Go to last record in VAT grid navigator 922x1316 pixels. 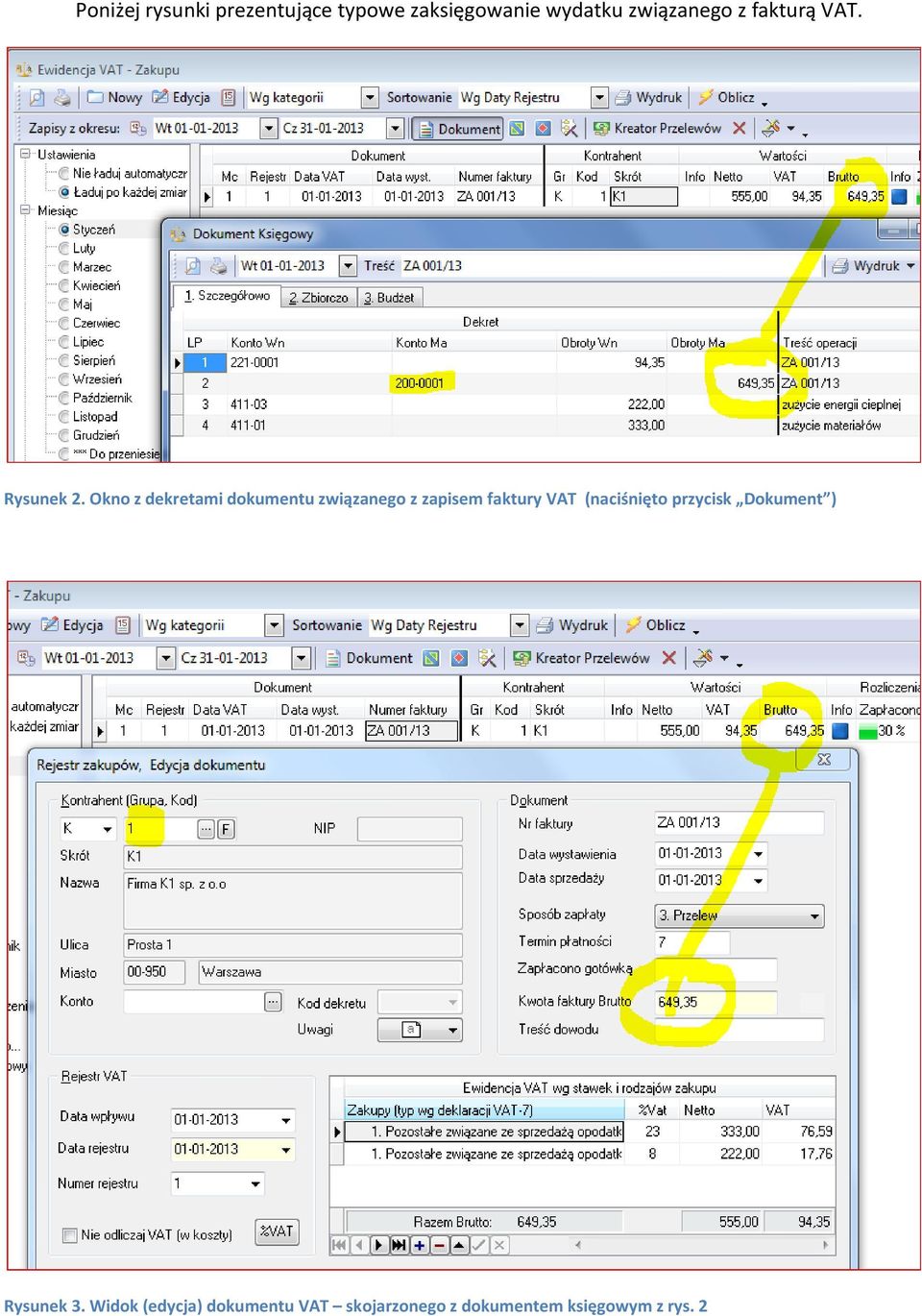399,1245
